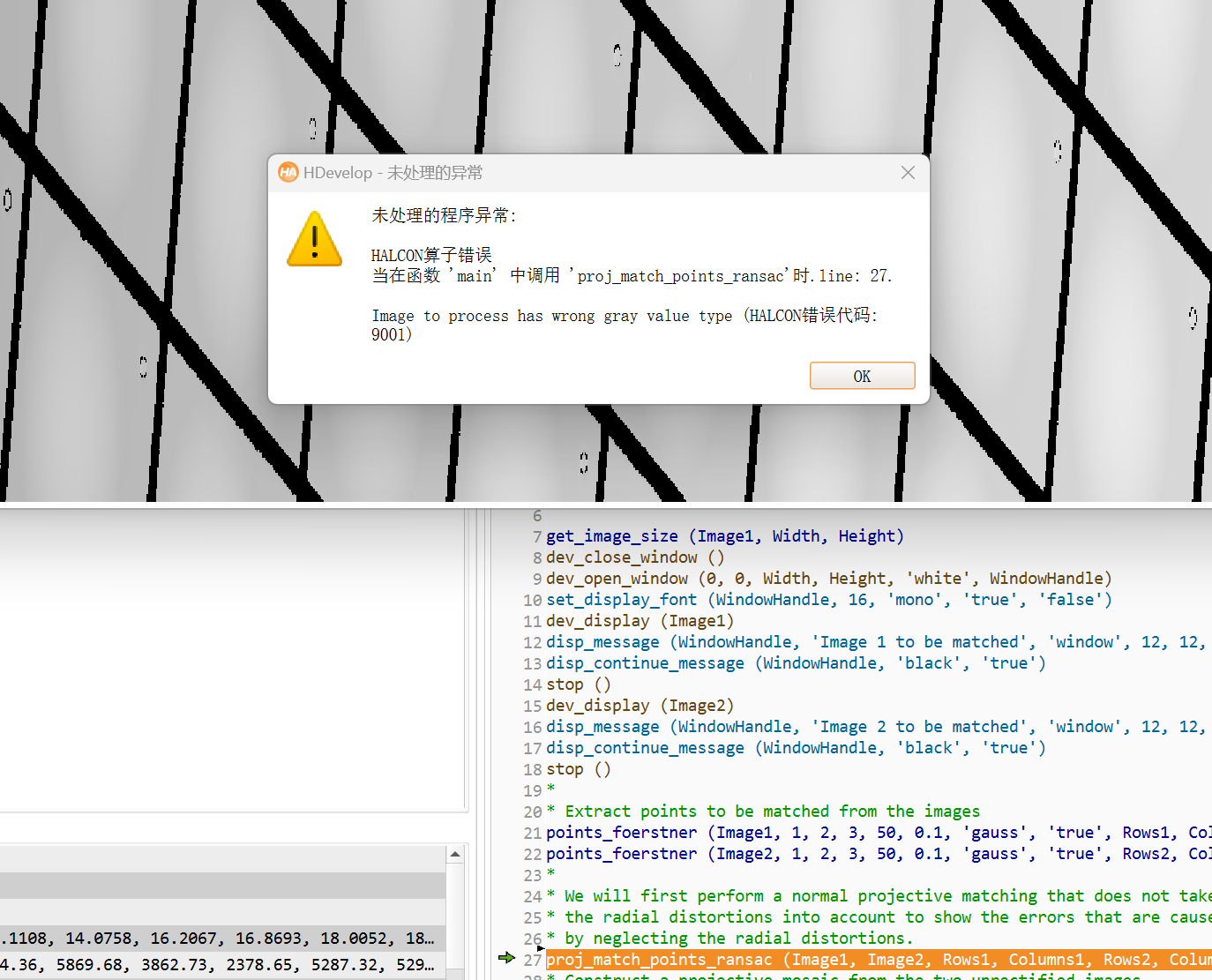Click variable row starting with .1108, 14.0758
Image resolution: width=1212 pixels, height=980 pixels.
(x=222, y=939)
